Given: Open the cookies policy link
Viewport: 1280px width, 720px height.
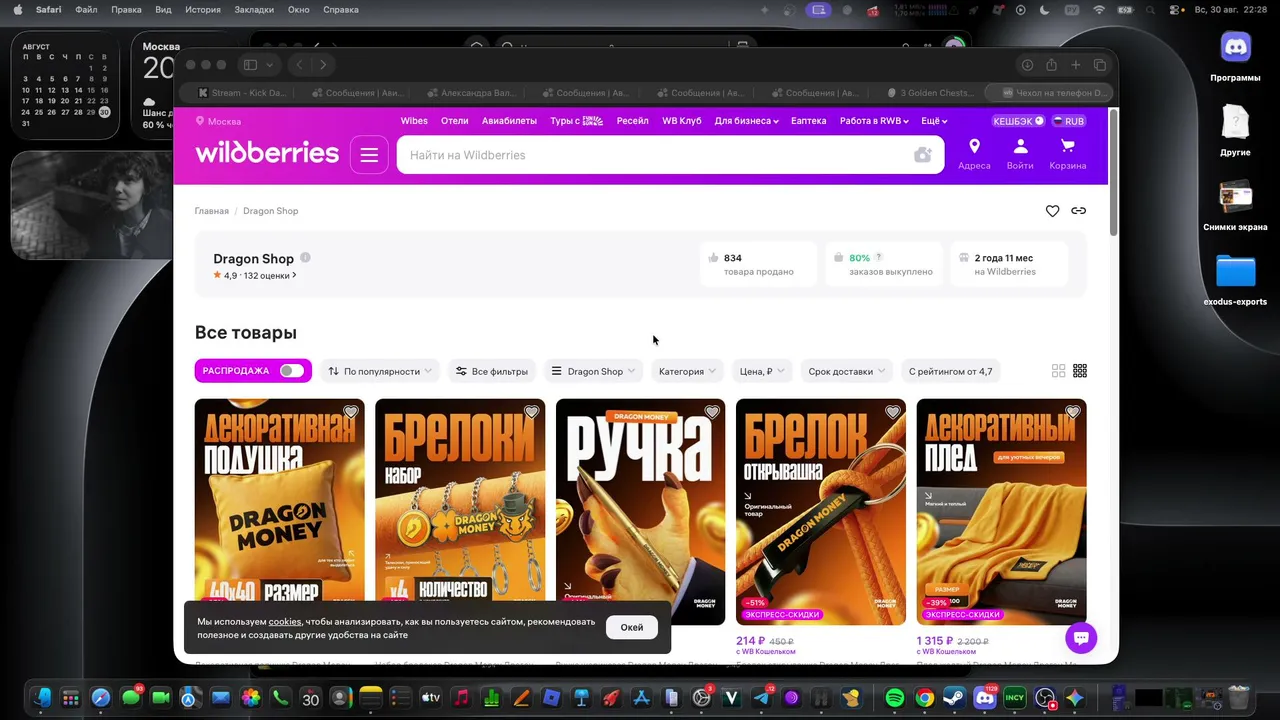Looking at the screenshot, I should (x=285, y=622).
